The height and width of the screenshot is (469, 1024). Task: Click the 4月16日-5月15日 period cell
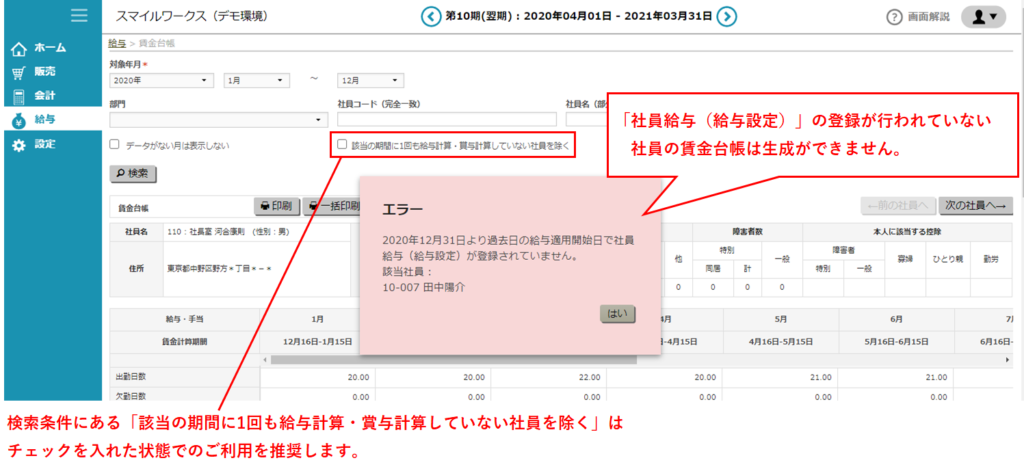point(780,342)
